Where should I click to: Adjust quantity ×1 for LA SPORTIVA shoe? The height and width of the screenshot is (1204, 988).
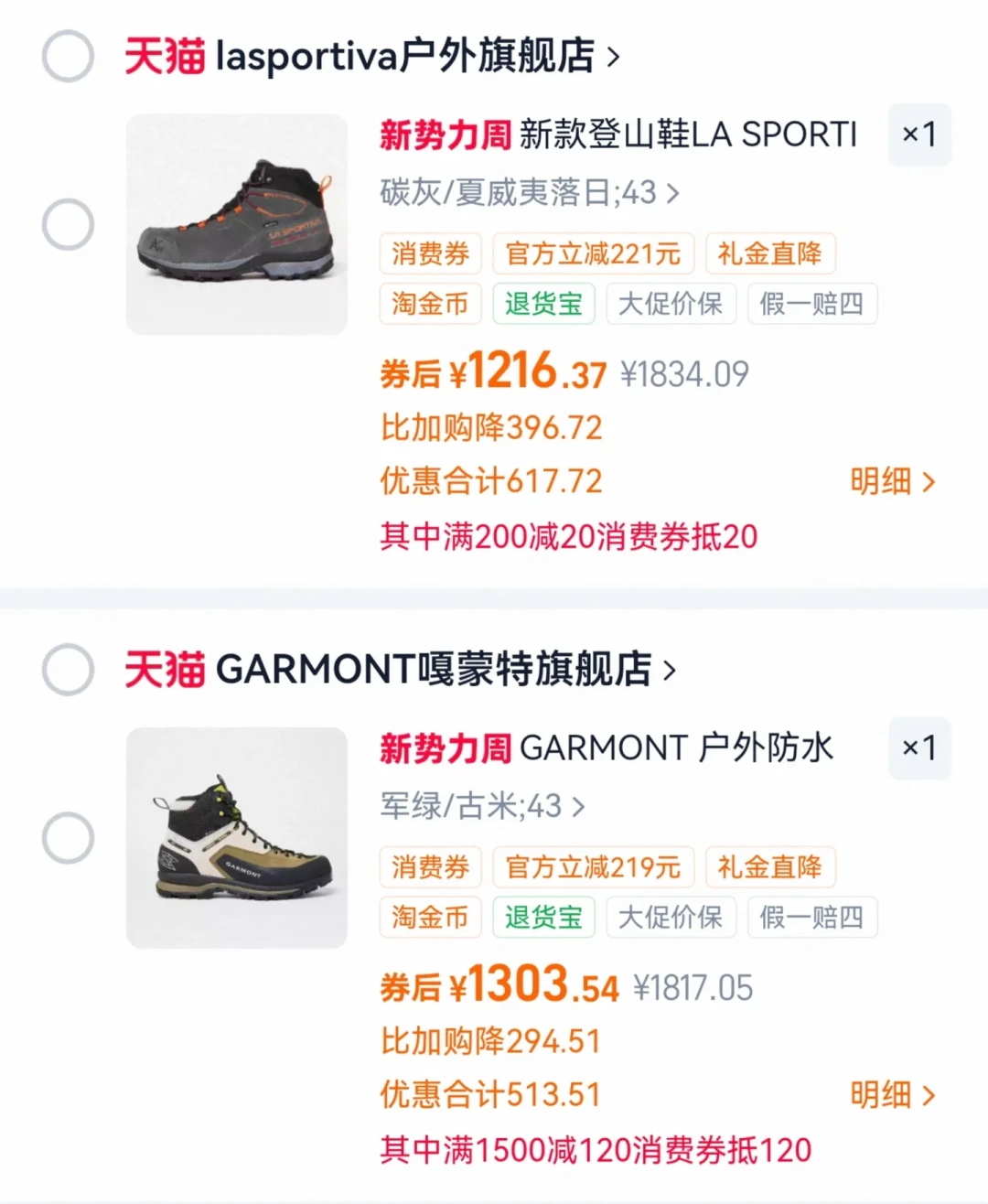[x=919, y=135]
